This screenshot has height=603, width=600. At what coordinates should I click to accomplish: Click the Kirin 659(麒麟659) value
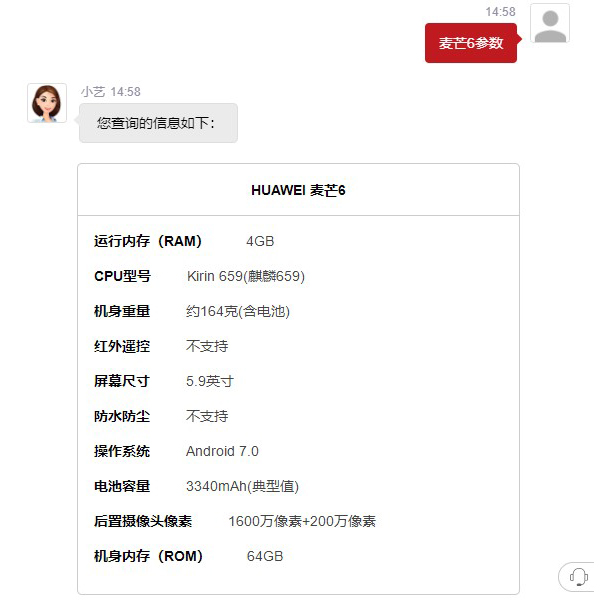pos(246,277)
